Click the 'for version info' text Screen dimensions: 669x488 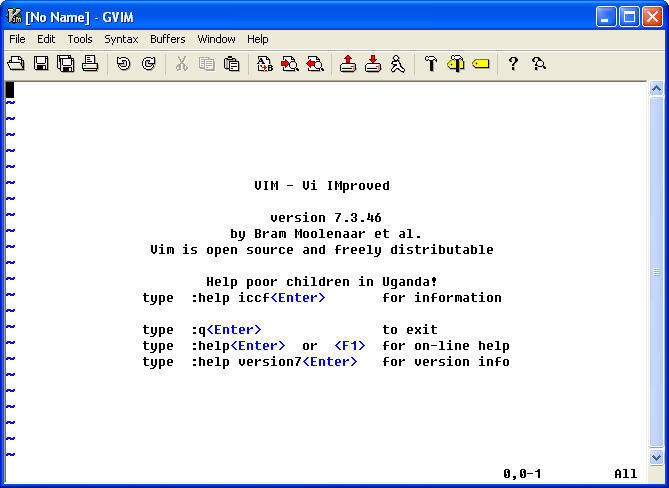(x=446, y=362)
